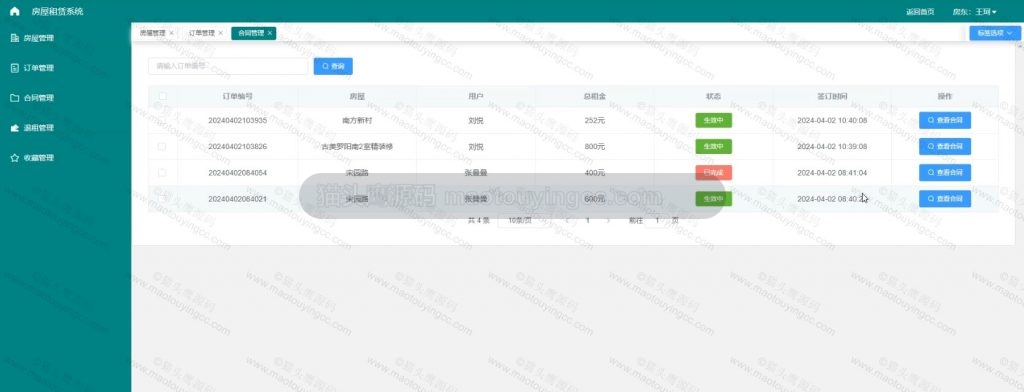Open 收藏管理 via its sidebar star icon
The width and height of the screenshot is (1024, 392).
click(x=14, y=158)
